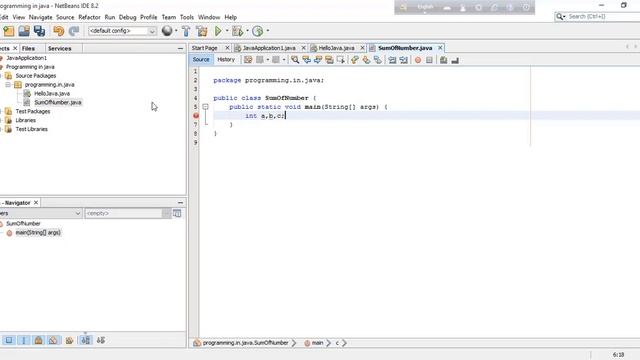Click programming.in.java.SumOfNumber breadcrumb
Image resolution: width=640 pixels, height=360 pixels.
(245, 343)
